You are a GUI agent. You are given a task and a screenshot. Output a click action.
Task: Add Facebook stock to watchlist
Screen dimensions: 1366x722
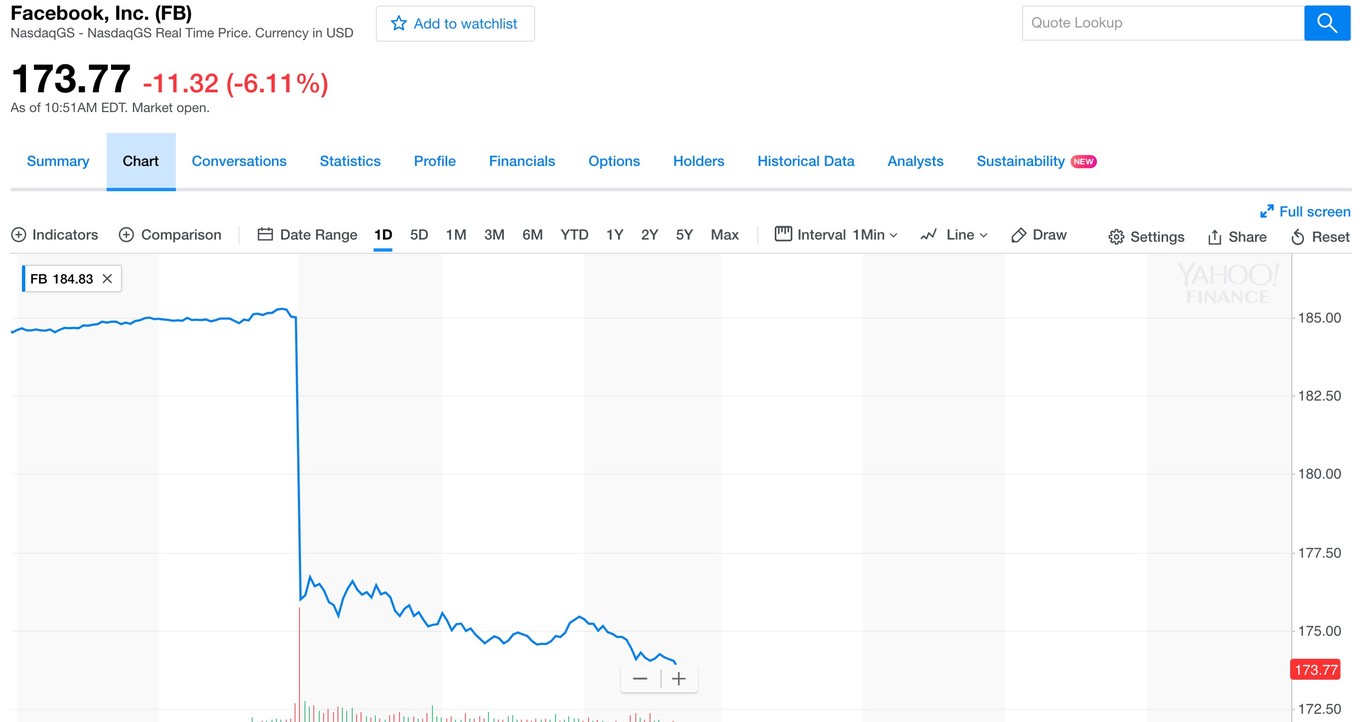pos(455,23)
